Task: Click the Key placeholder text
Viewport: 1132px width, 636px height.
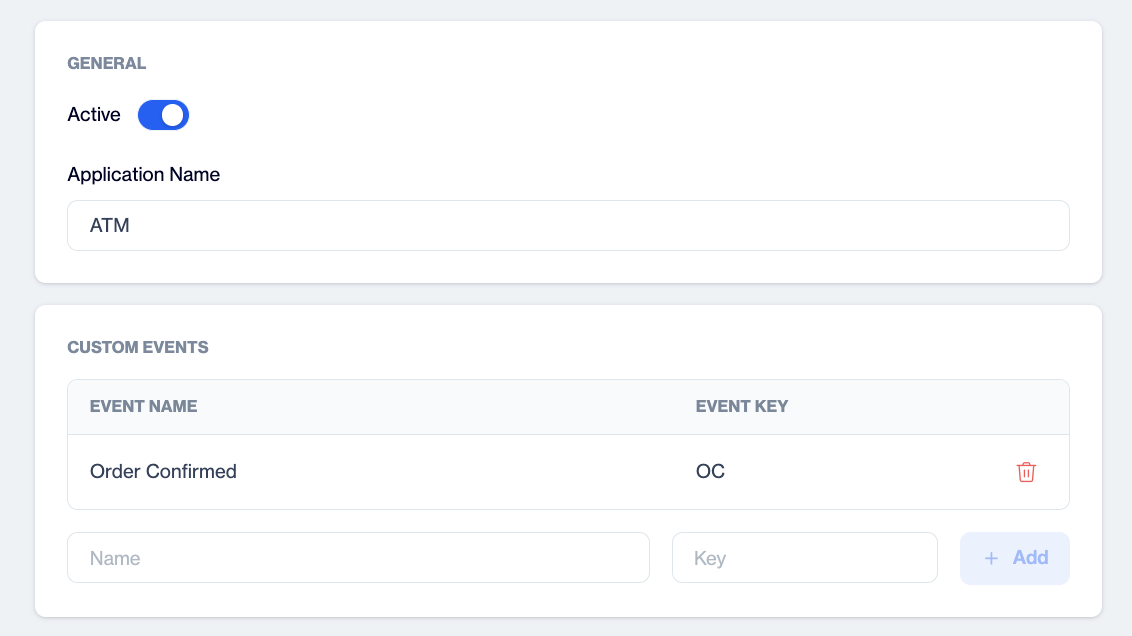Action: point(710,558)
